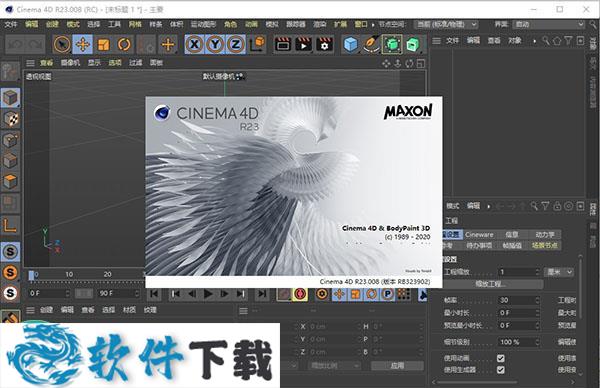
Task: Select Edges mode in left palette
Action: click(10, 161)
